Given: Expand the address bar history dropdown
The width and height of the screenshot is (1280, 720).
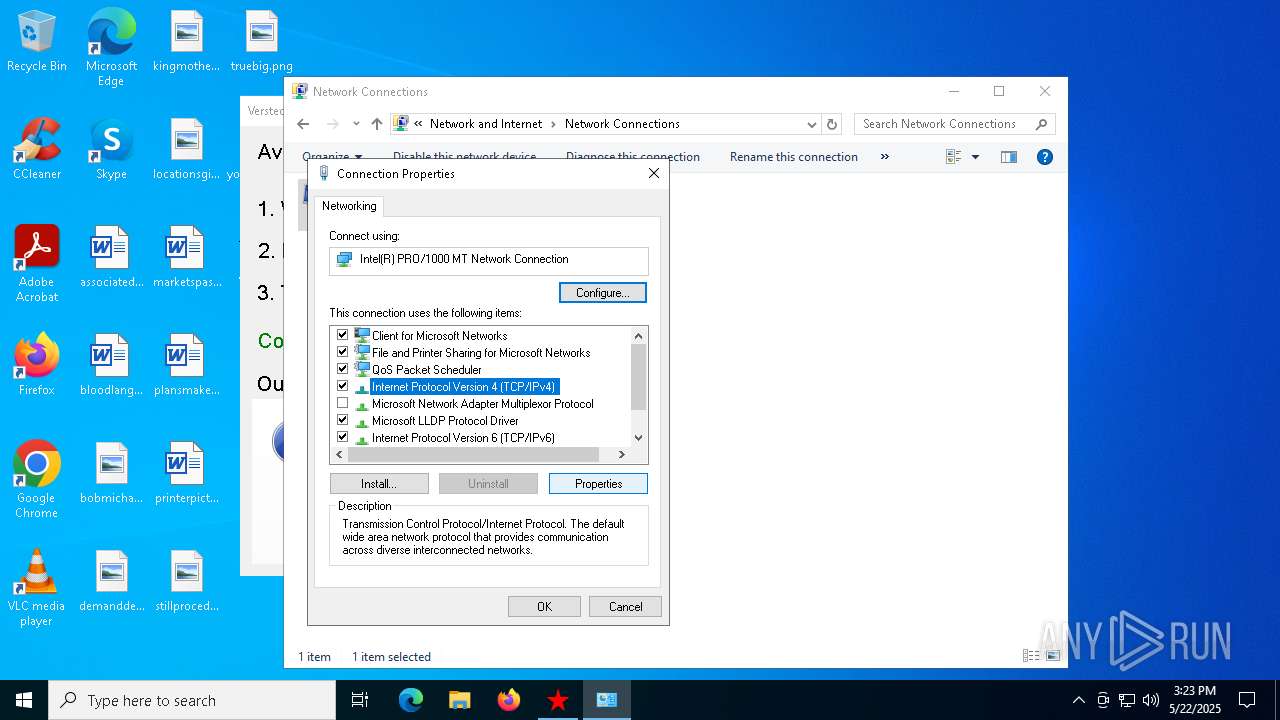Looking at the screenshot, I should point(812,124).
